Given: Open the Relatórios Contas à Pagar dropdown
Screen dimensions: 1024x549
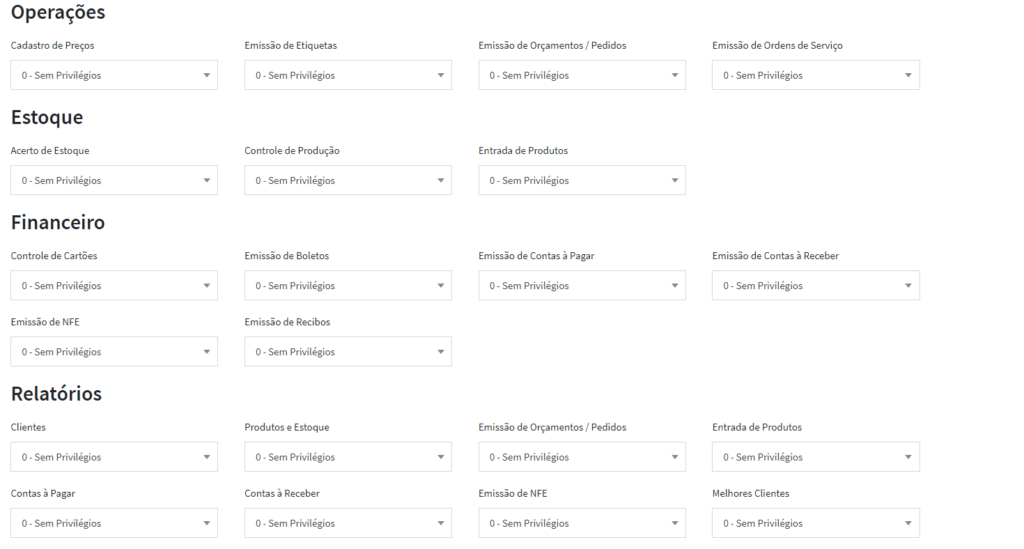Looking at the screenshot, I should point(114,523).
